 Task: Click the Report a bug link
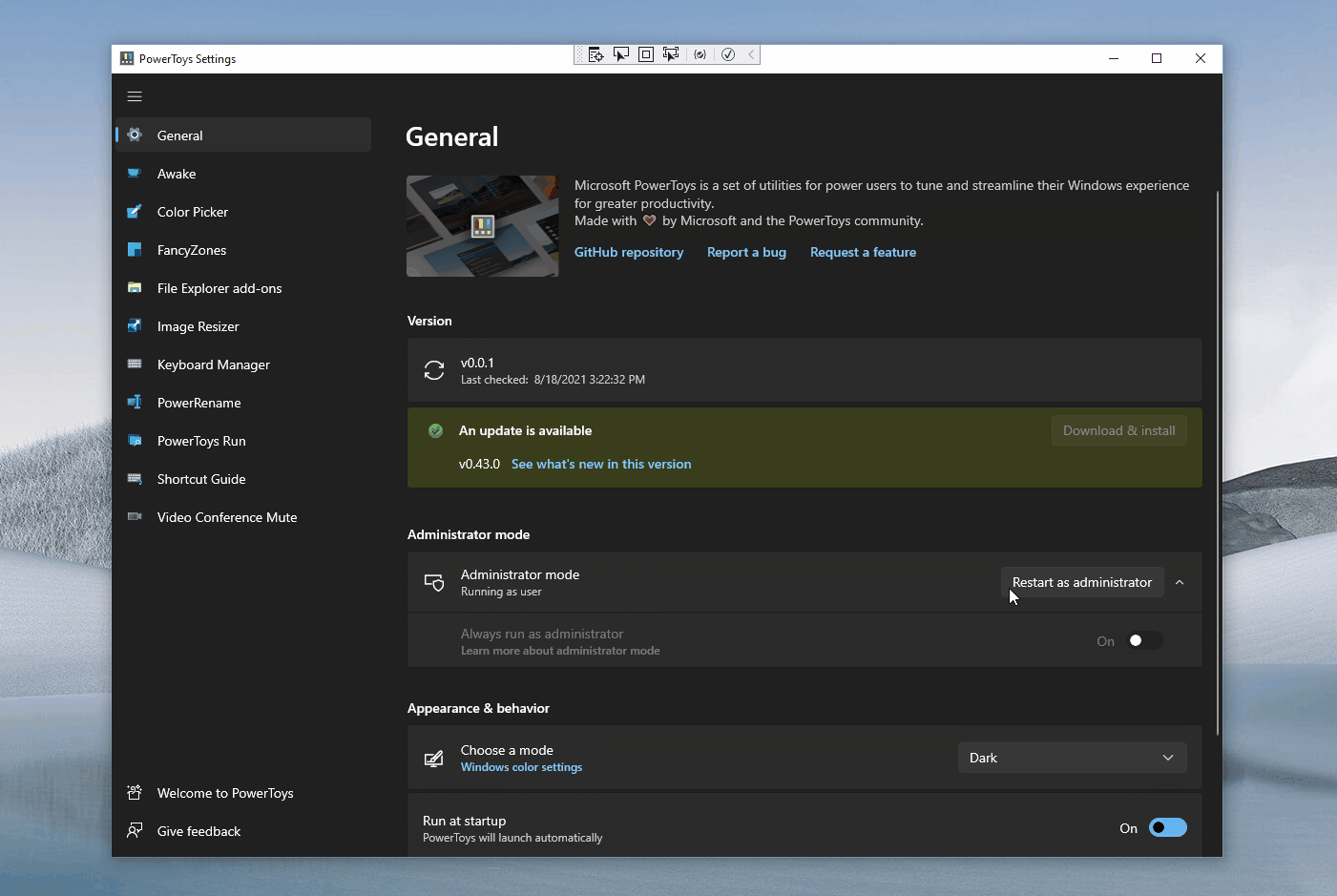tap(746, 252)
